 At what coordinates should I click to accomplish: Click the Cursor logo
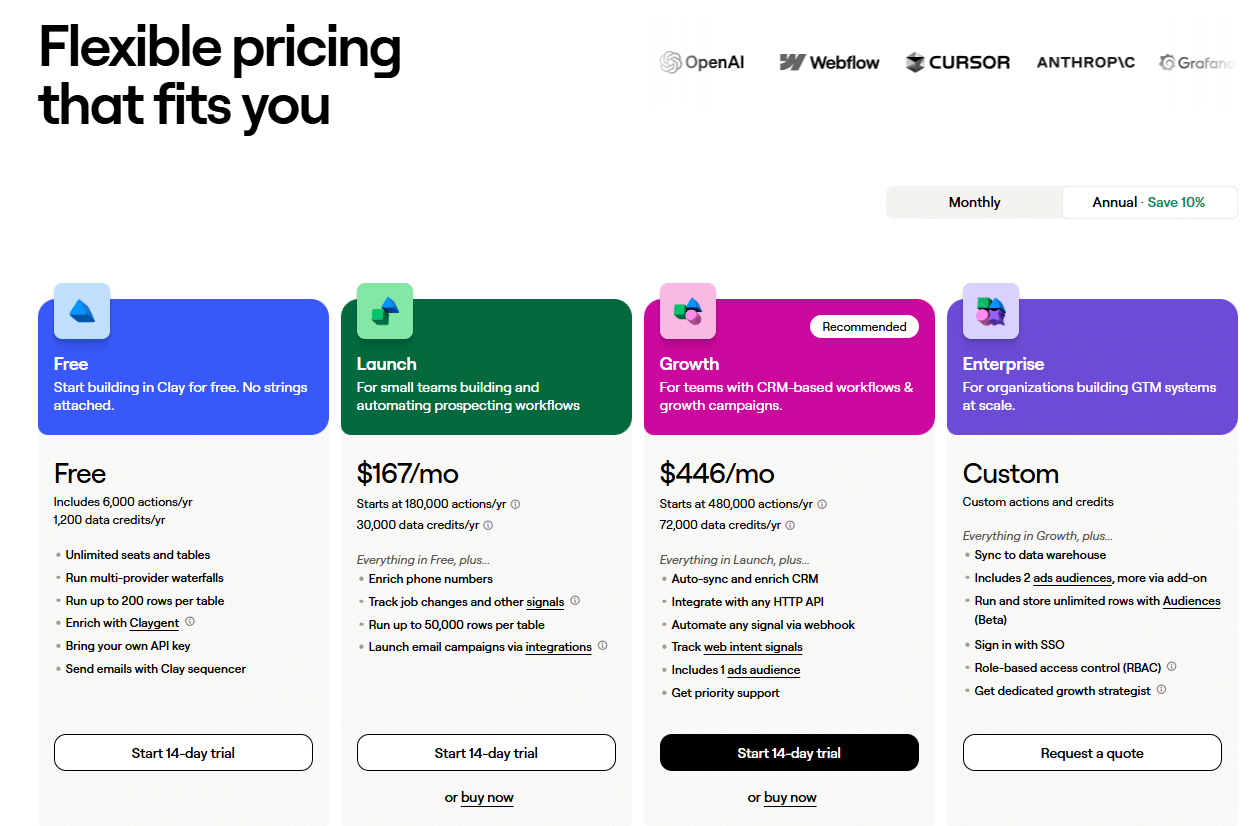pyautogui.click(x=957, y=62)
